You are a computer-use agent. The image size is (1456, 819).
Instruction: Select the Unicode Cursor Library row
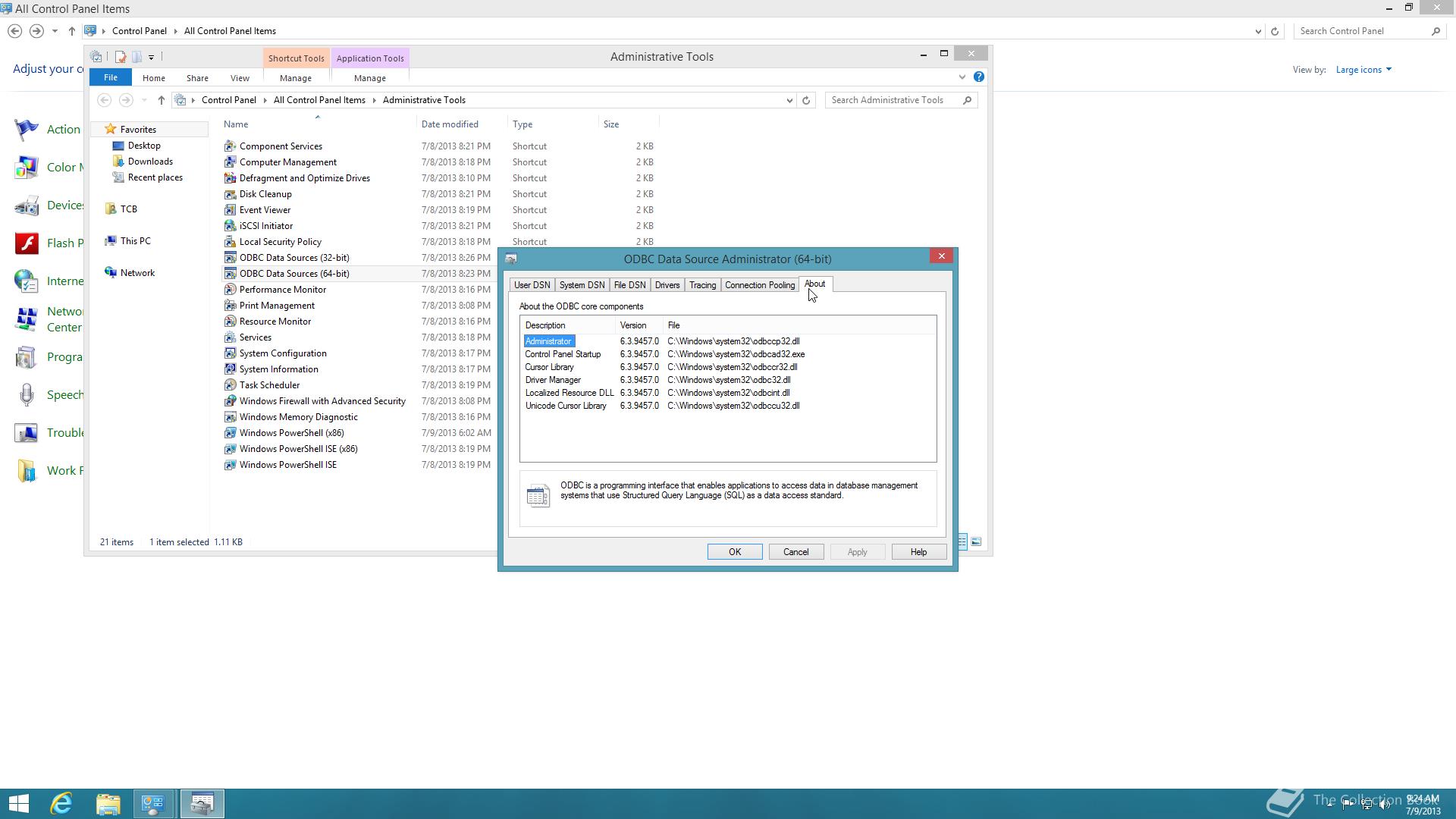click(728, 406)
